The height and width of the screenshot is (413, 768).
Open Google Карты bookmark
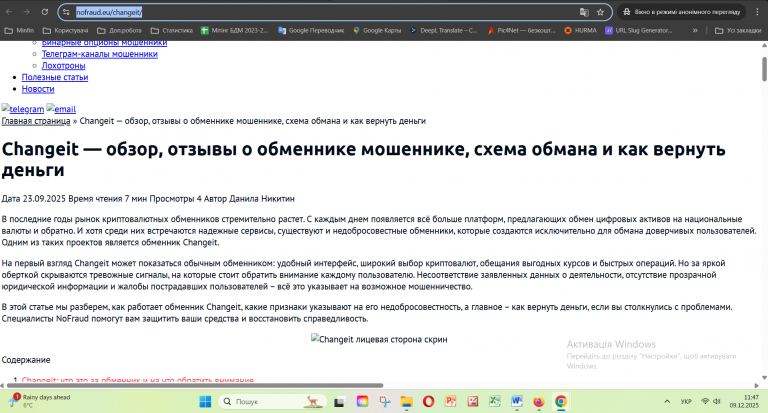[377, 30]
